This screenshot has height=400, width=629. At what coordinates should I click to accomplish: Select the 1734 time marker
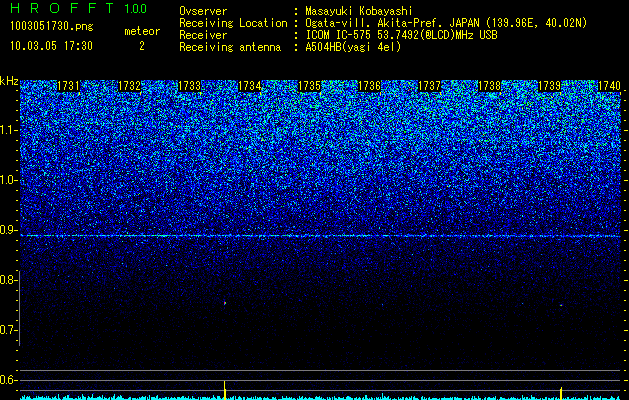[250, 86]
